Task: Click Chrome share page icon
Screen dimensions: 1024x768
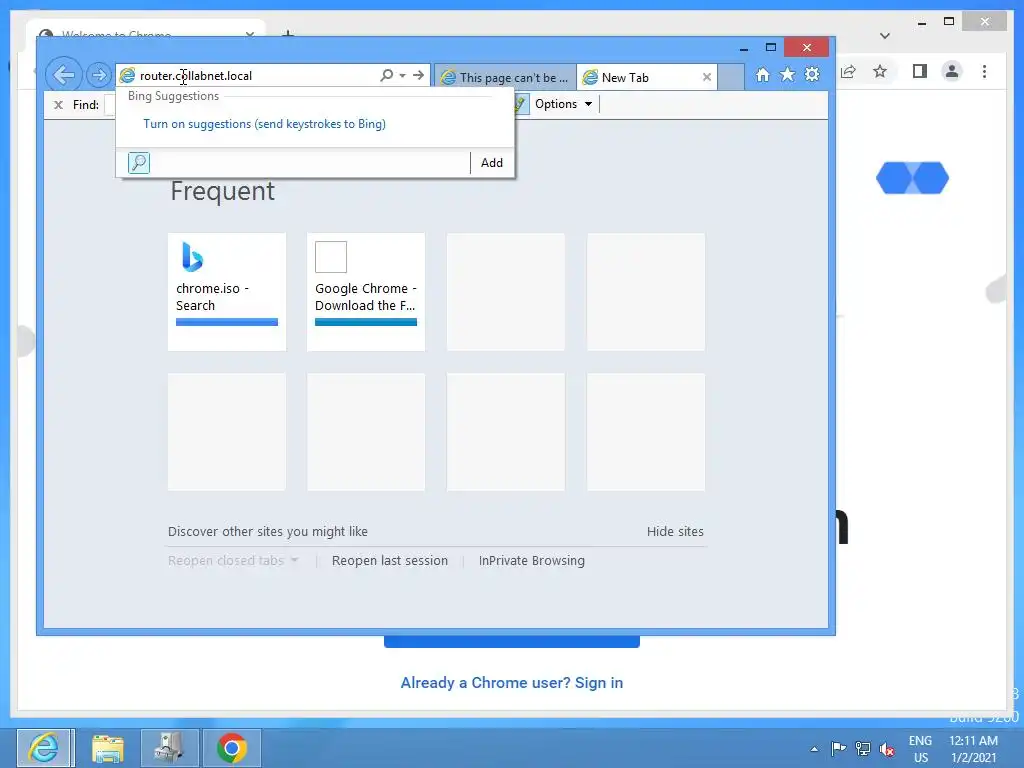Action: click(x=848, y=71)
